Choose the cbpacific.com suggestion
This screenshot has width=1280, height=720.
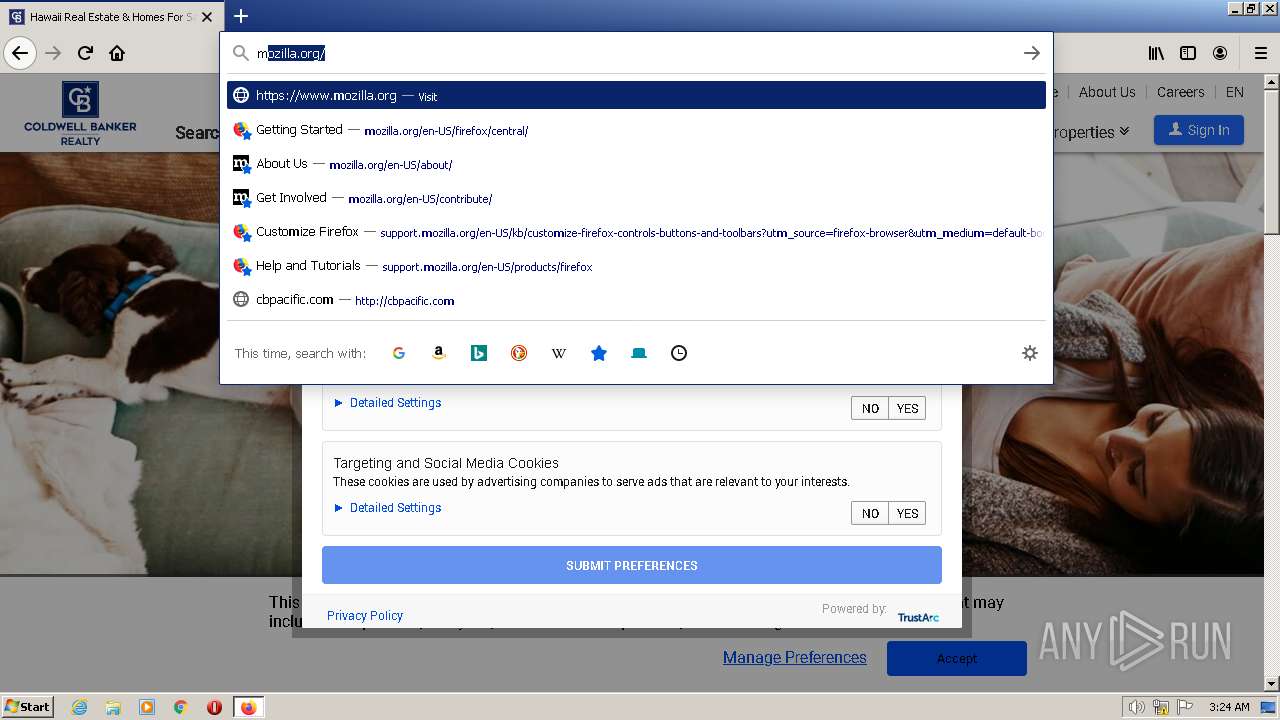636,300
